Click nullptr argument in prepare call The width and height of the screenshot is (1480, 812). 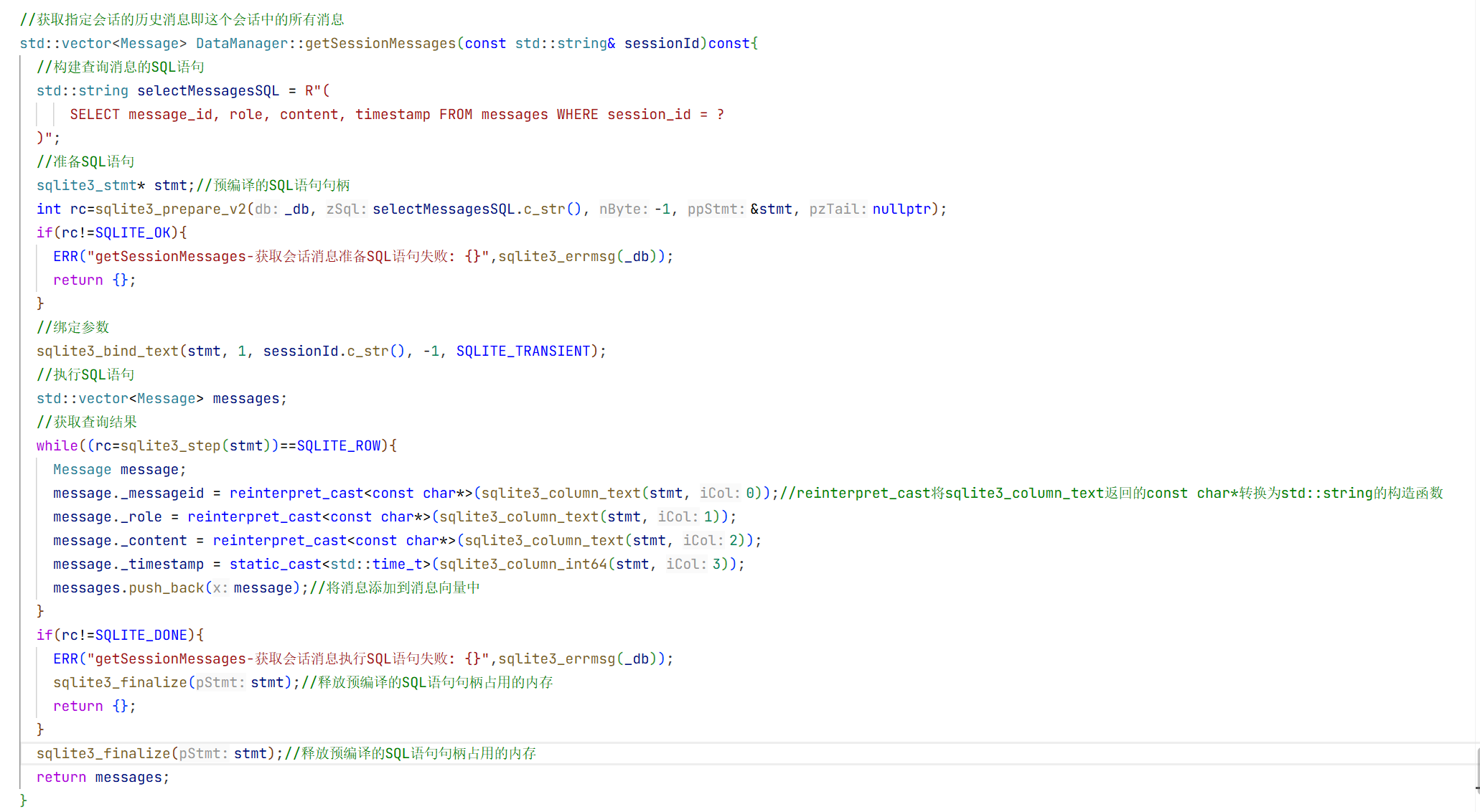pyautogui.click(x=901, y=209)
